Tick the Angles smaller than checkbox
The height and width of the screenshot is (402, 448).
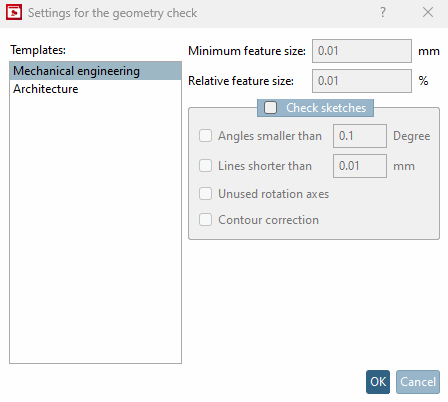point(205,136)
